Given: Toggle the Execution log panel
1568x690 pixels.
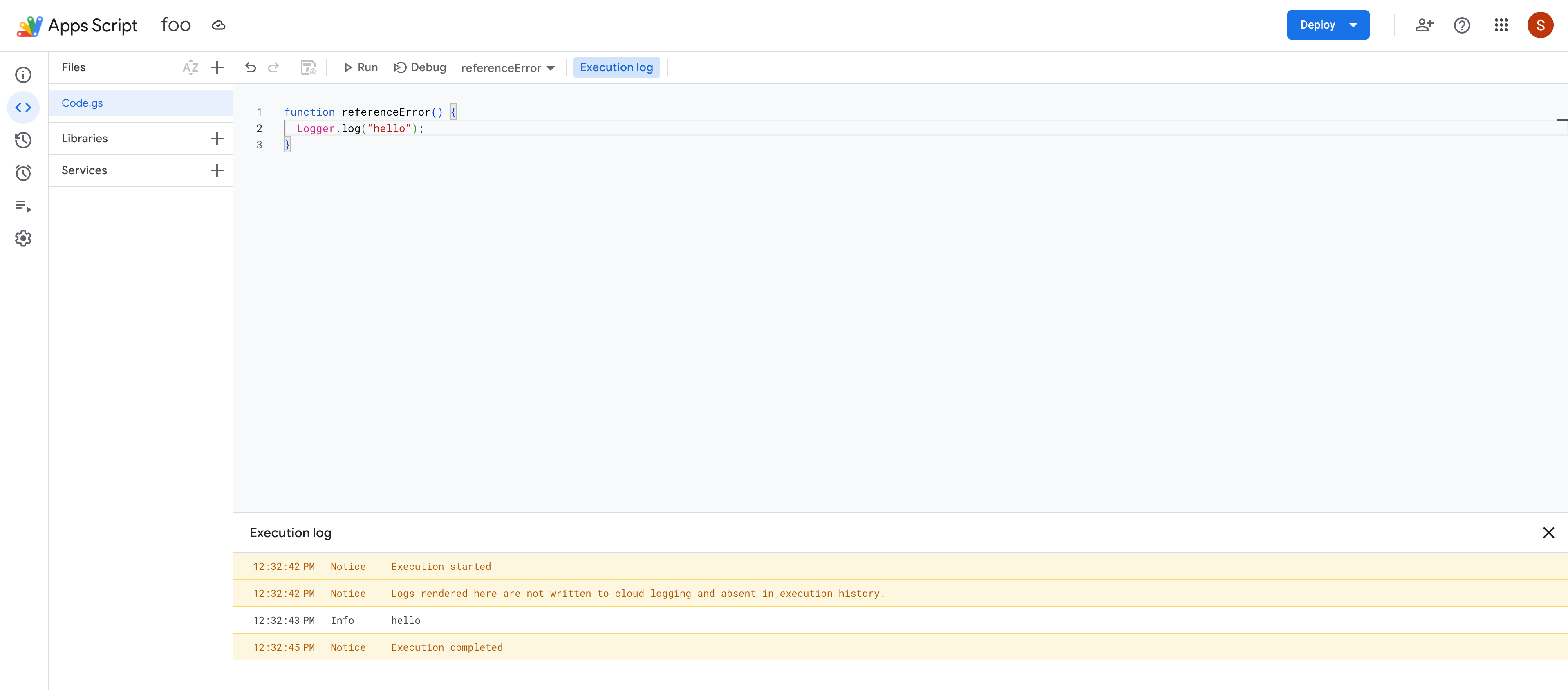Looking at the screenshot, I should [x=616, y=67].
